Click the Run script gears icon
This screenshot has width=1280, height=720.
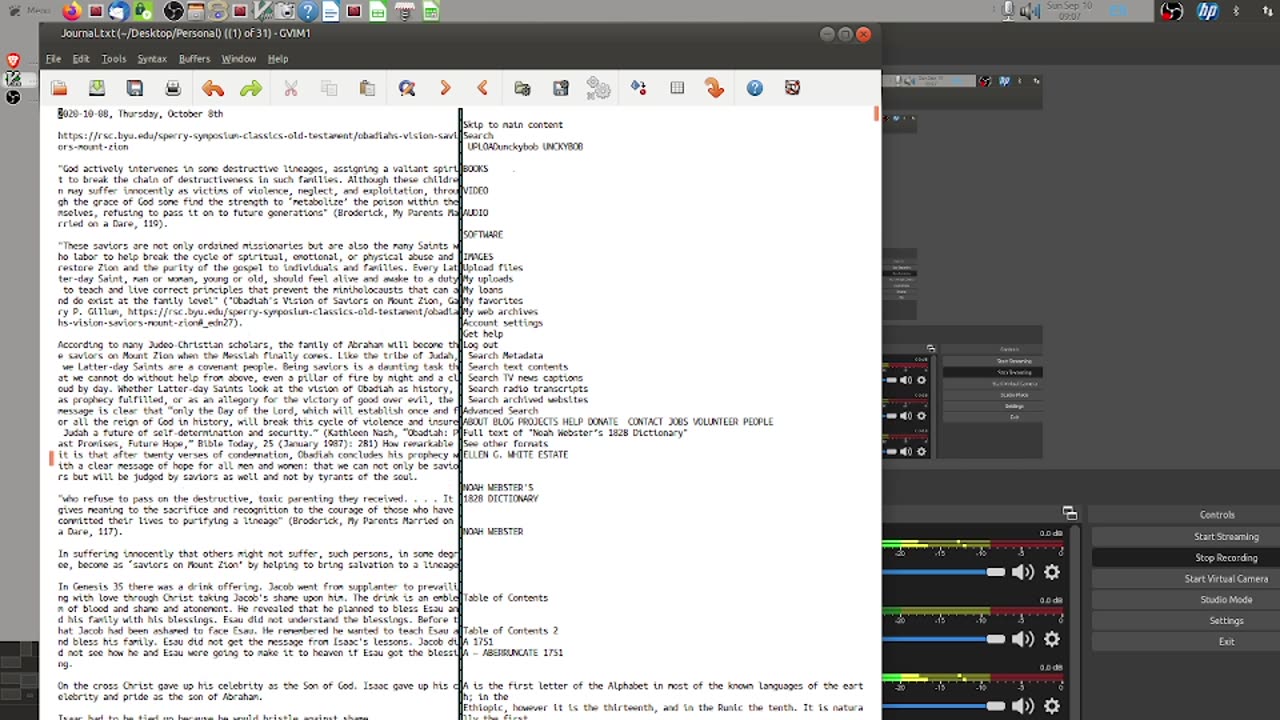[x=598, y=88]
